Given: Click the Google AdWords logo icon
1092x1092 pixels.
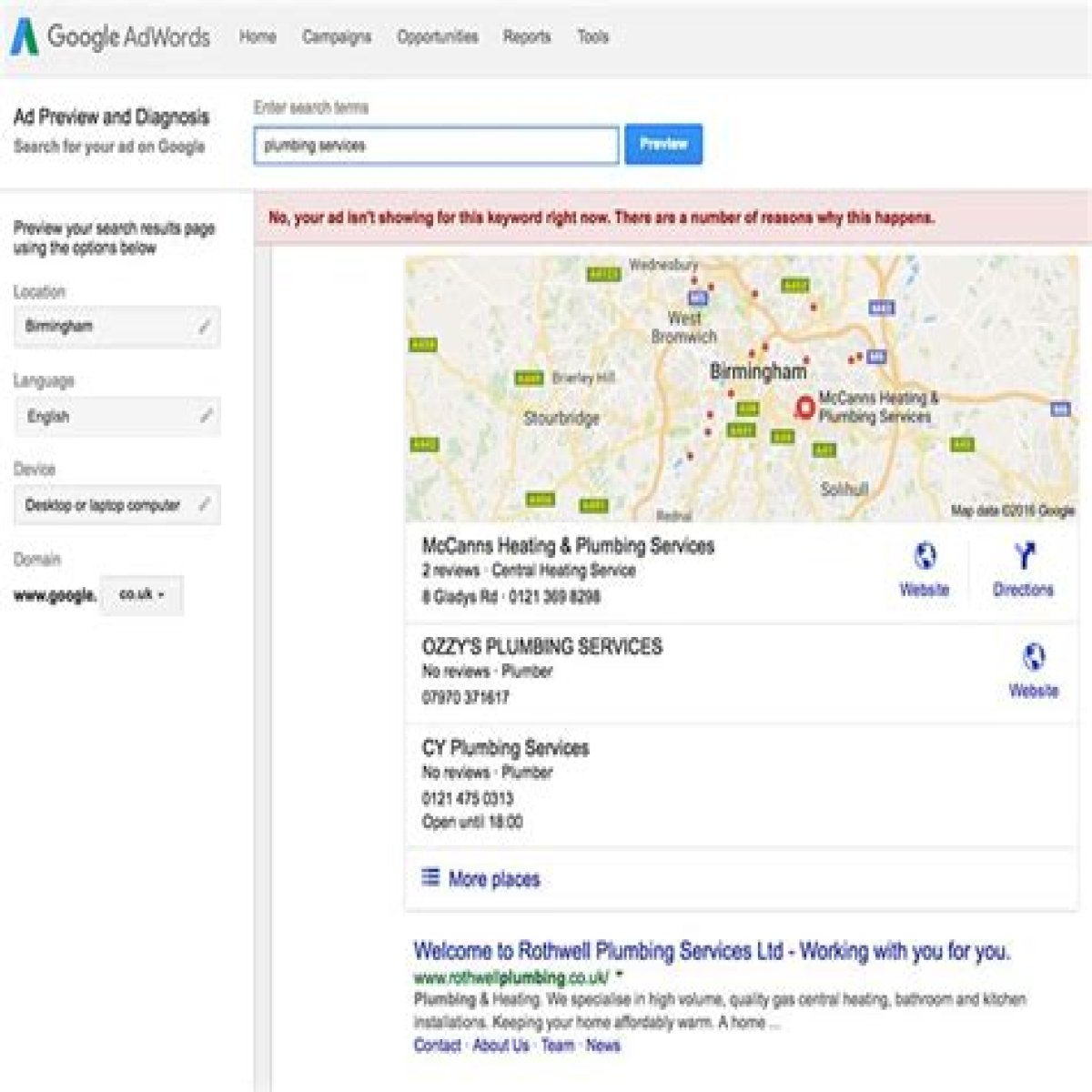Looking at the screenshot, I should coord(25,36).
